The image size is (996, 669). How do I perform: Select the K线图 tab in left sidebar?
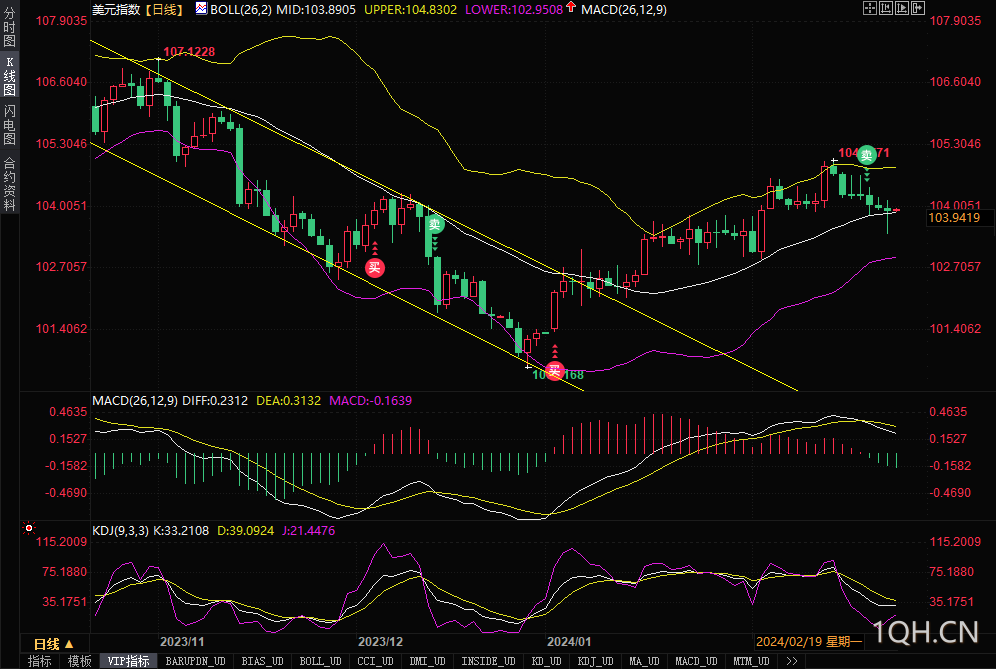(10, 76)
